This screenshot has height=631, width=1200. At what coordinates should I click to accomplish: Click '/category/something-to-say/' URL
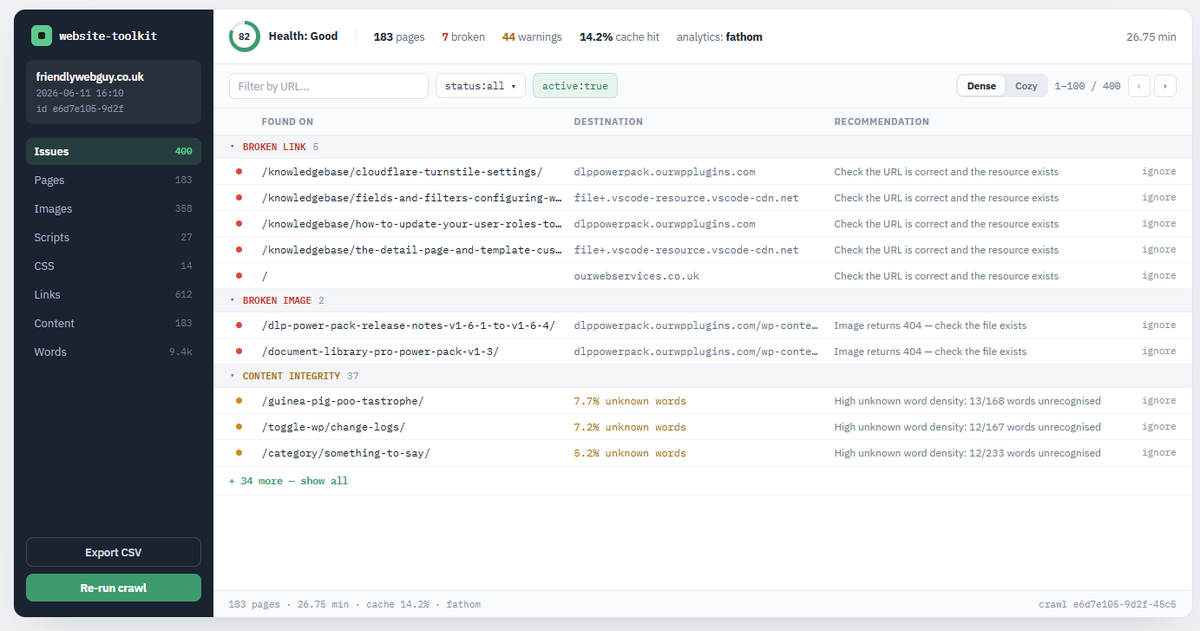(x=346, y=453)
